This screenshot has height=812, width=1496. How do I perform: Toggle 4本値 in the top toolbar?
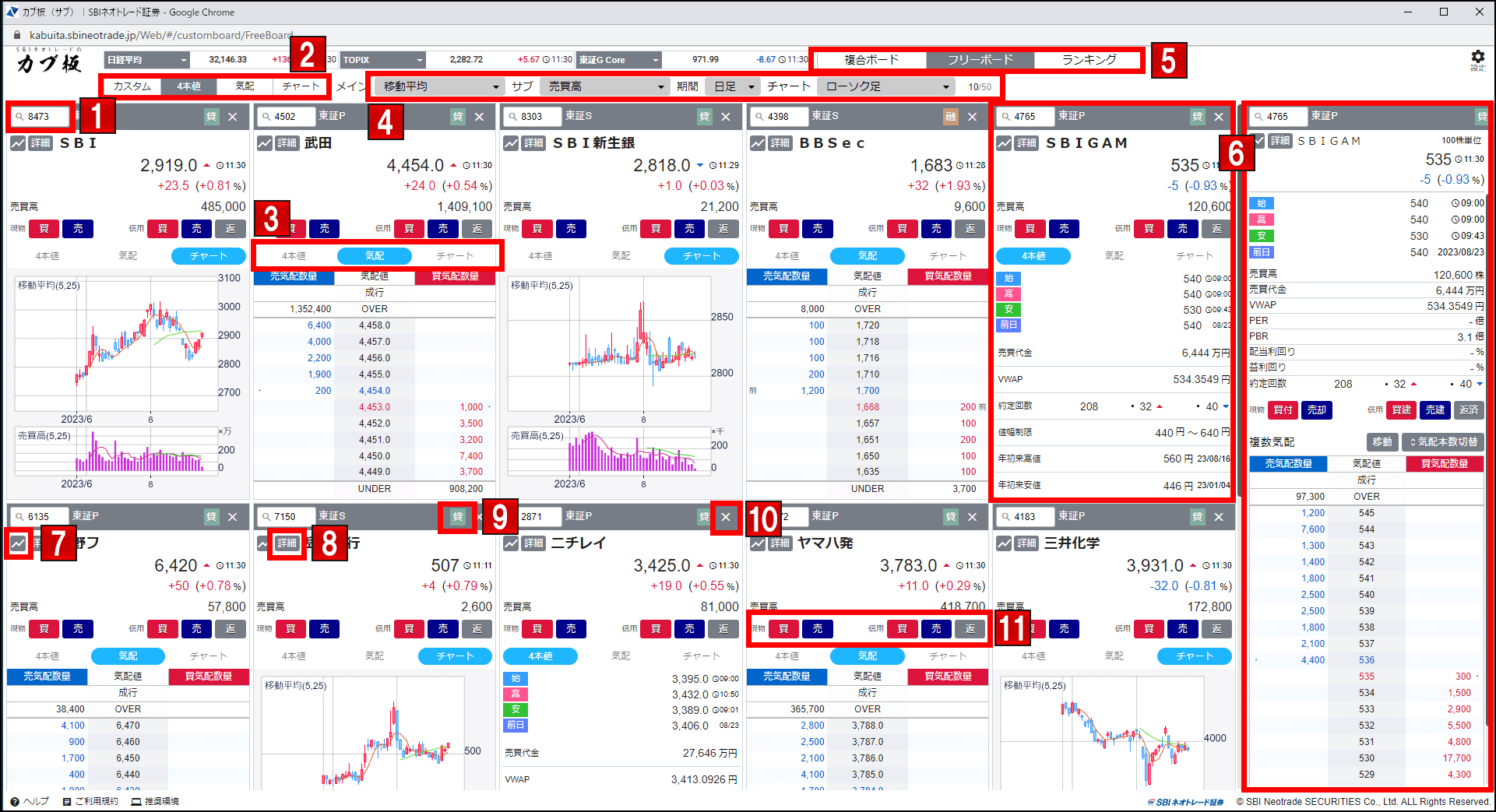point(188,86)
